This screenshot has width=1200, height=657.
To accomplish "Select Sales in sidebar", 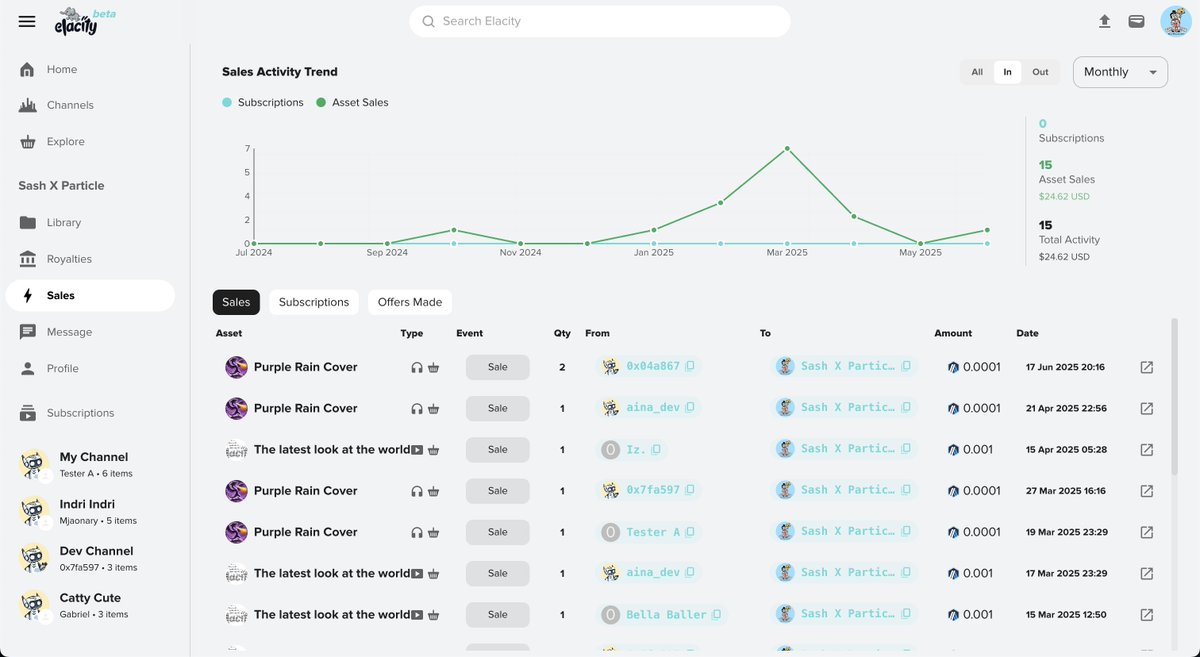I will click(x=90, y=295).
